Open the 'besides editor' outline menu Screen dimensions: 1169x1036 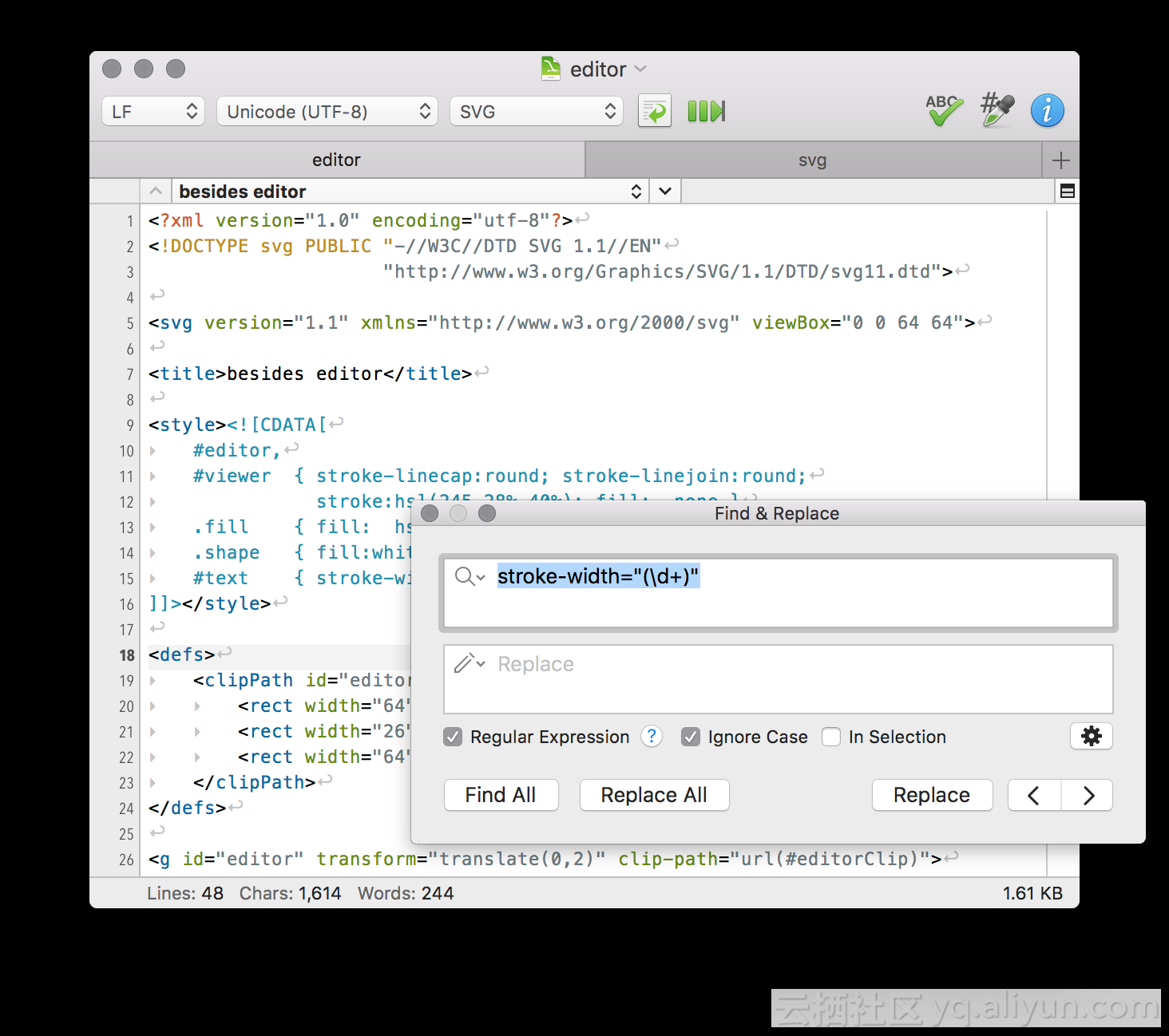pos(410,191)
